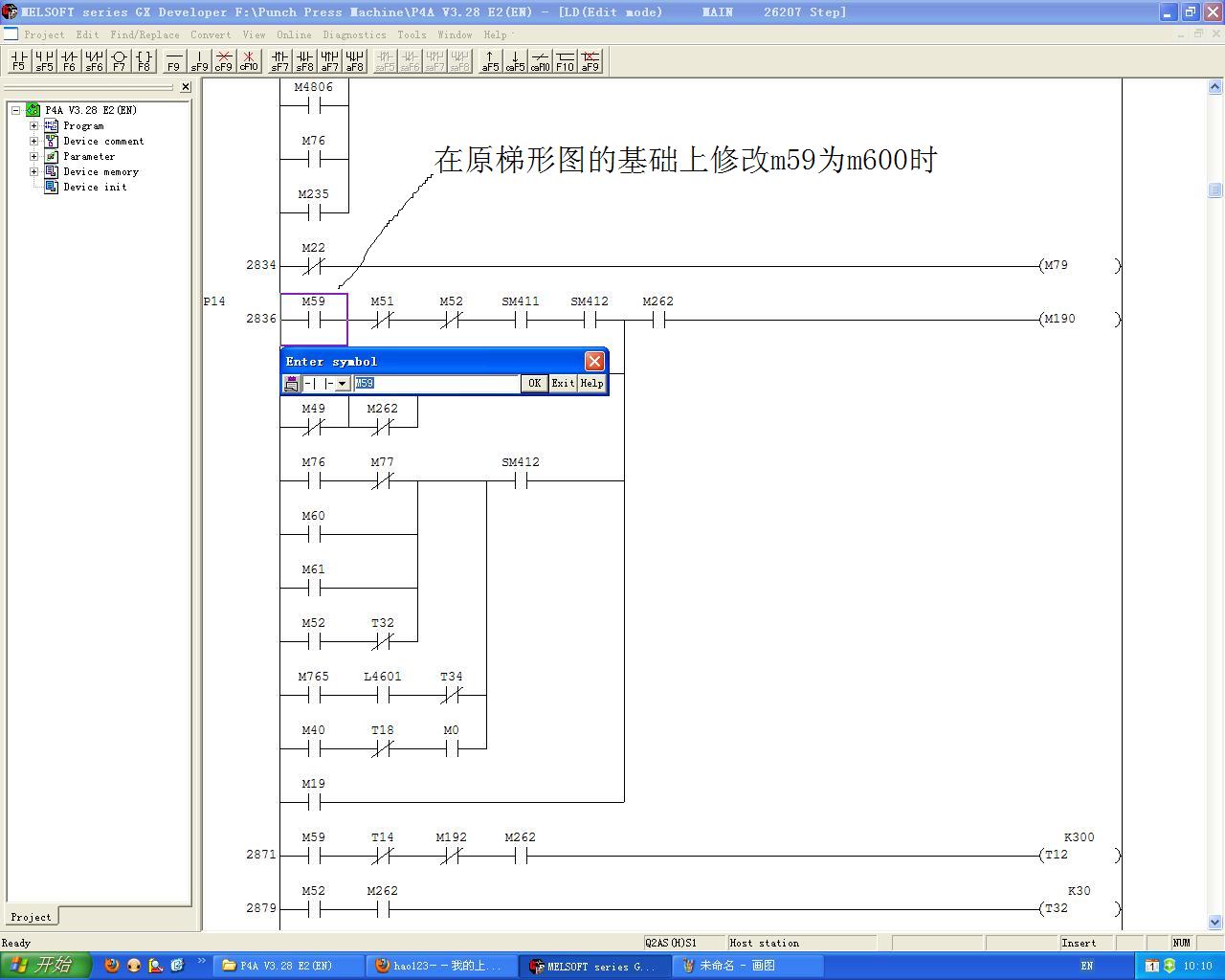Click OK in the Enter symbol dialog

click(x=534, y=384)
